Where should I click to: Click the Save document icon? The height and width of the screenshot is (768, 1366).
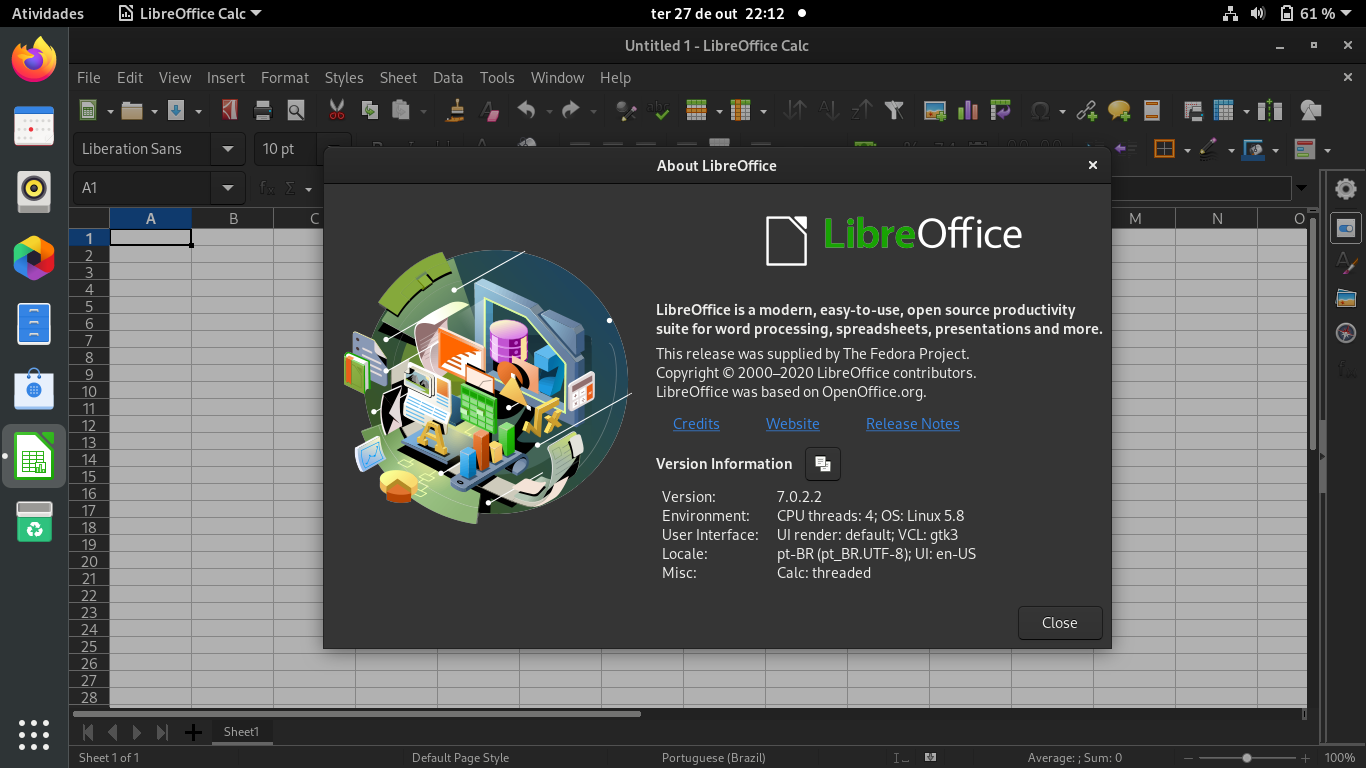(x=176, y=111)
